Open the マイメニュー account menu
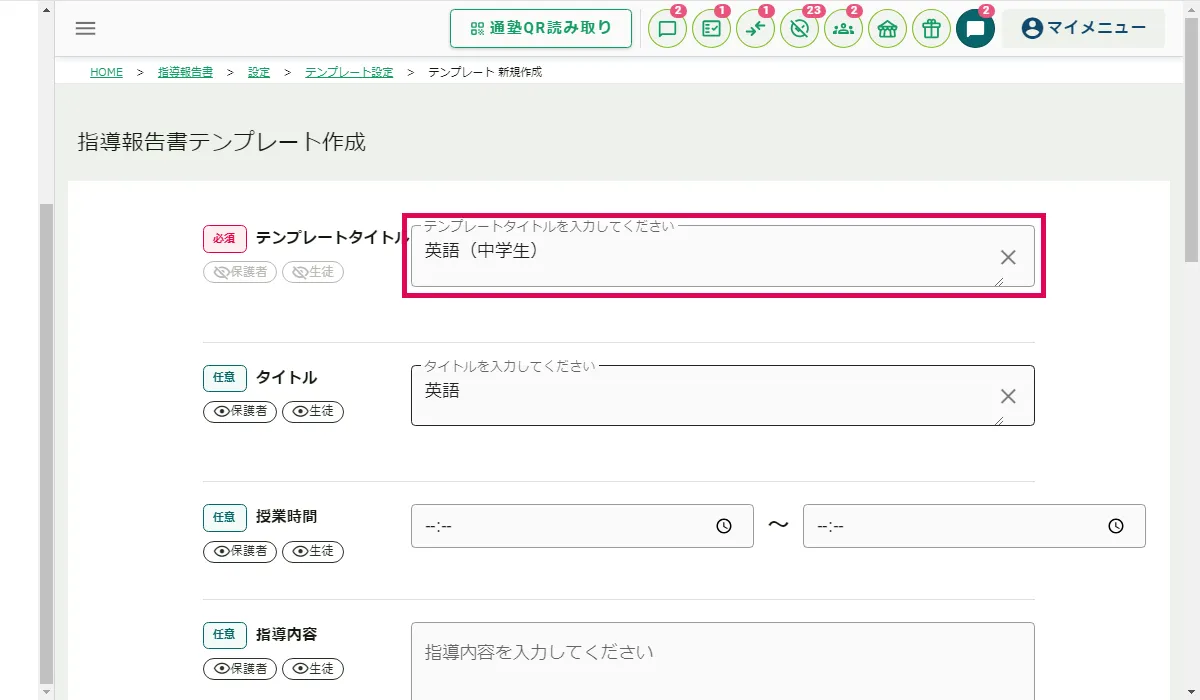Image resolution: width=1200 pixels, height=700 pixels. pos(1084,28)
